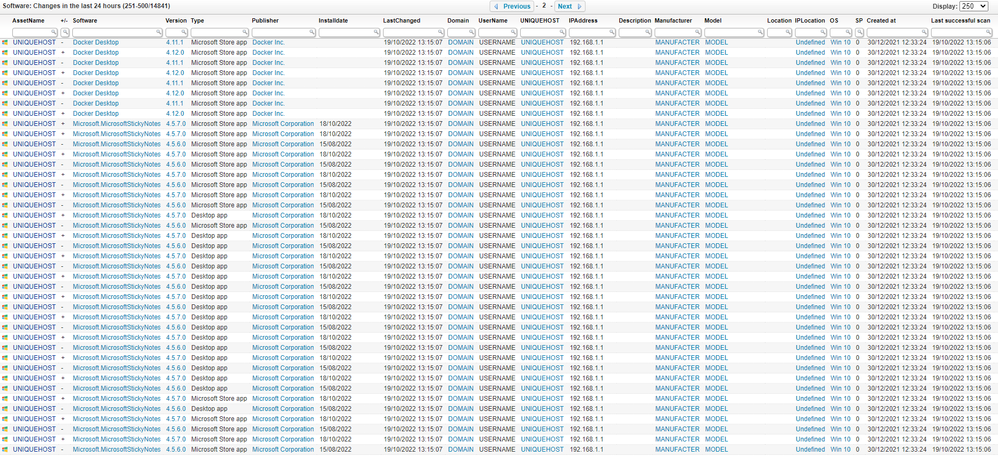Go to the Previous results page
This screenshot has width=998, height=456.
(x=516, y=6)
